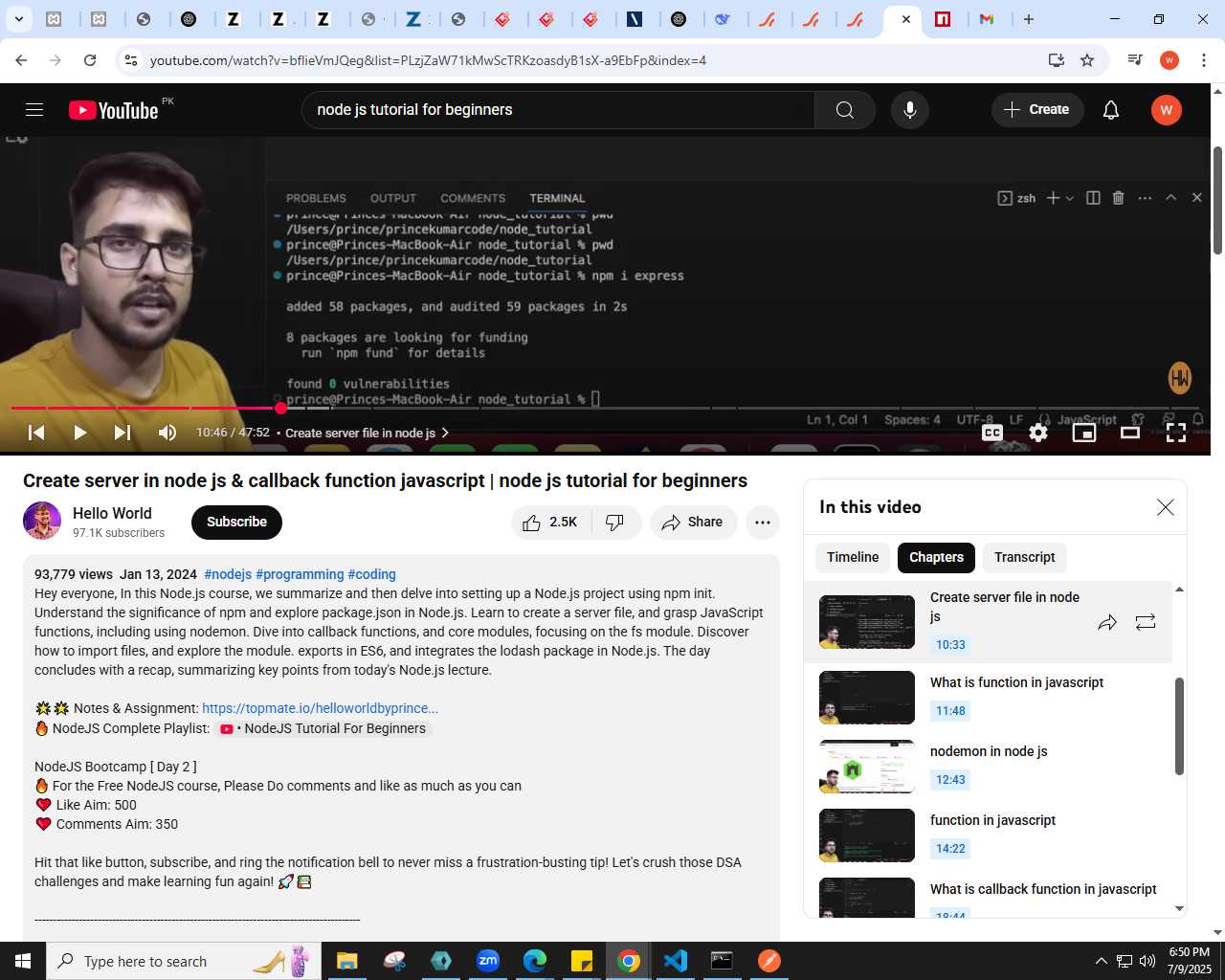Subscribe to Hello World channel
Viewport: 1225px width, 980px height.
(x=236, y=522)
